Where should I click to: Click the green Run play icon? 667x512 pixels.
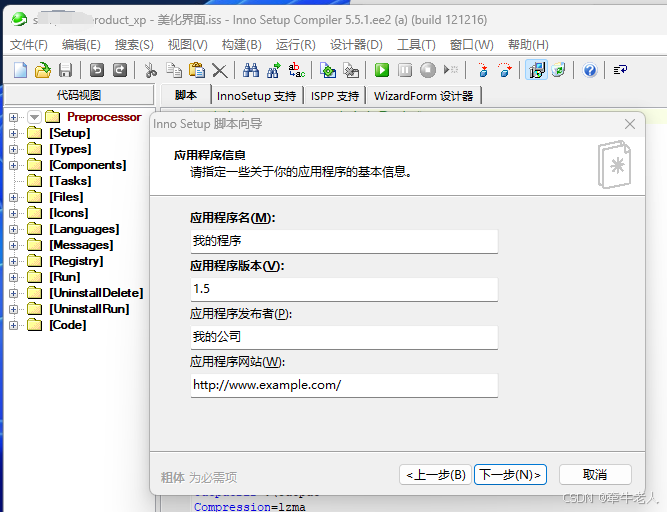tap(382, 70)
